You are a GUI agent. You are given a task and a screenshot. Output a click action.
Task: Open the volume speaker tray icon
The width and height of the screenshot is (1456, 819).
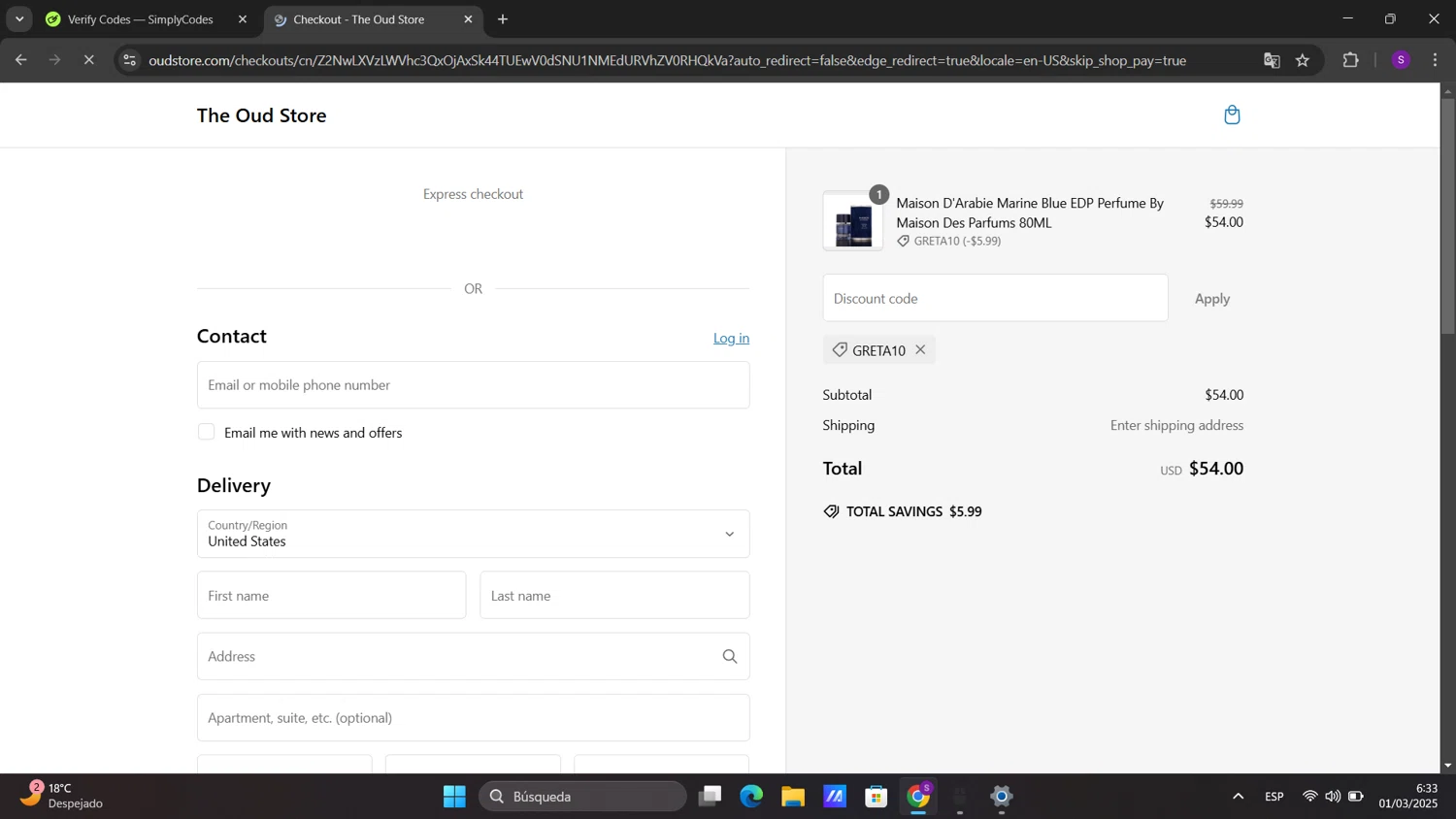click(x=1333, y=797)
